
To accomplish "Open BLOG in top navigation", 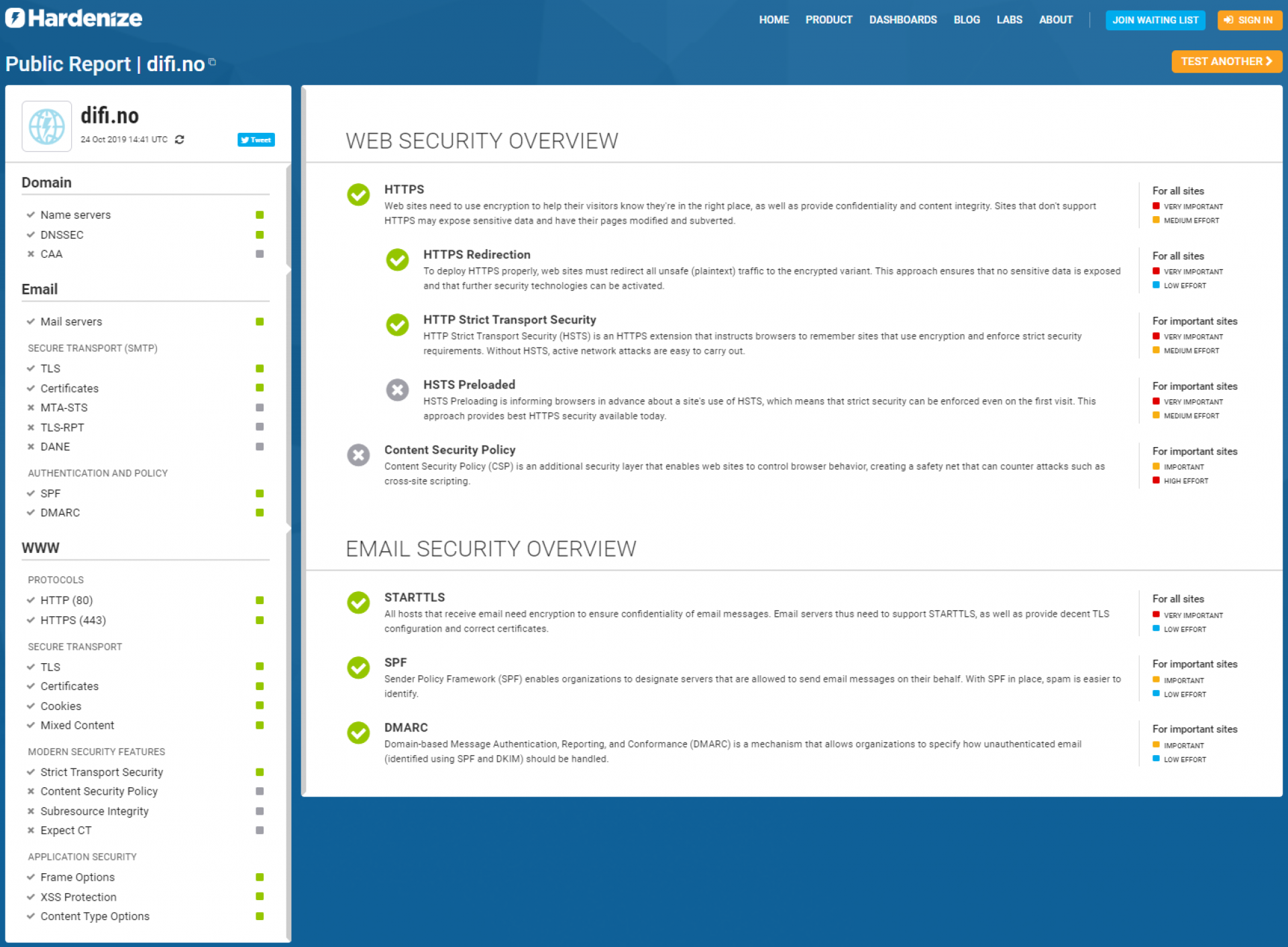I will 967,20.
